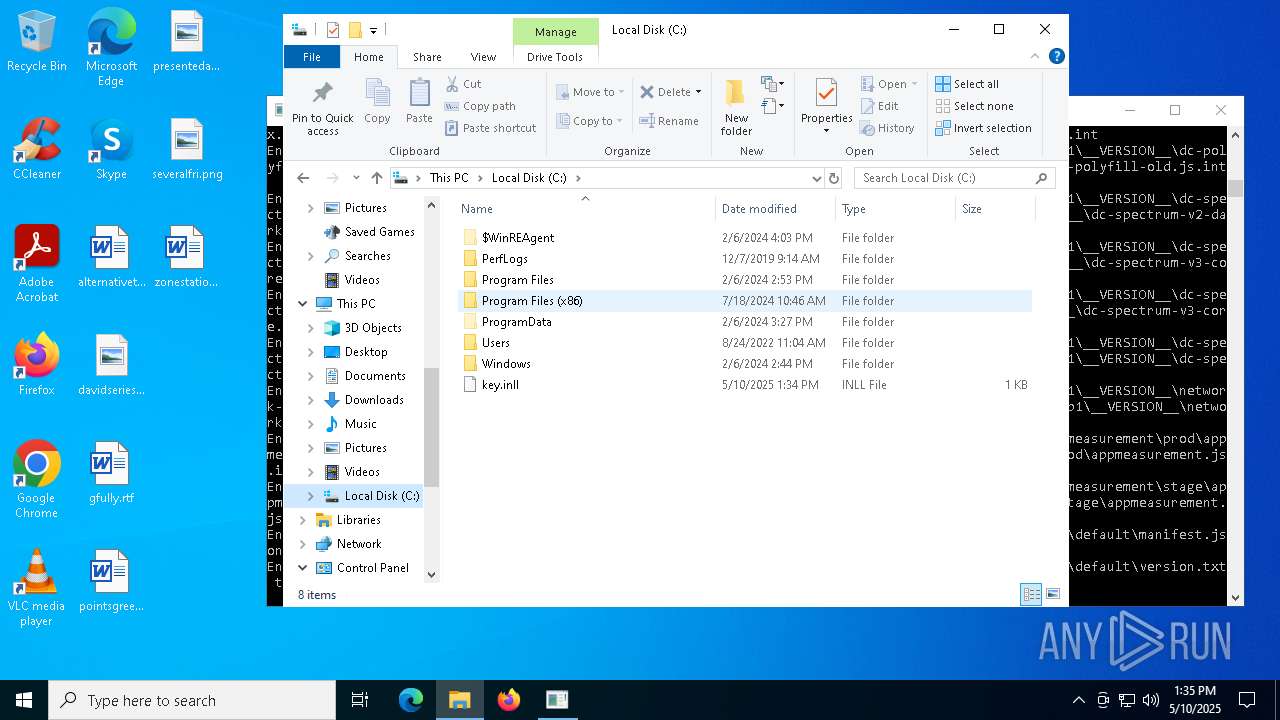1280x720 pixels.
Task: Select the VLC media player desktop icon
Action: pyautogui.click(x=37, y=587)
